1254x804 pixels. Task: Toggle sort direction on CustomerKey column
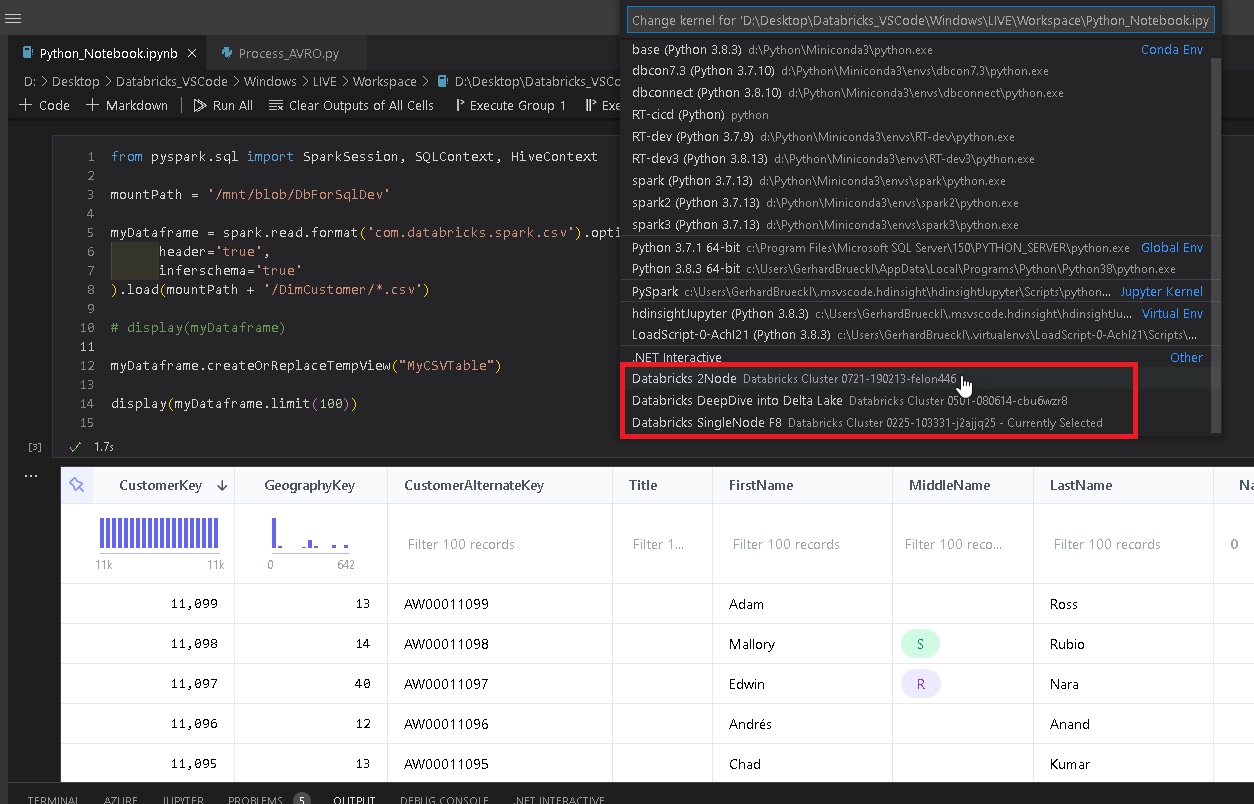click(x=222, y=485)
